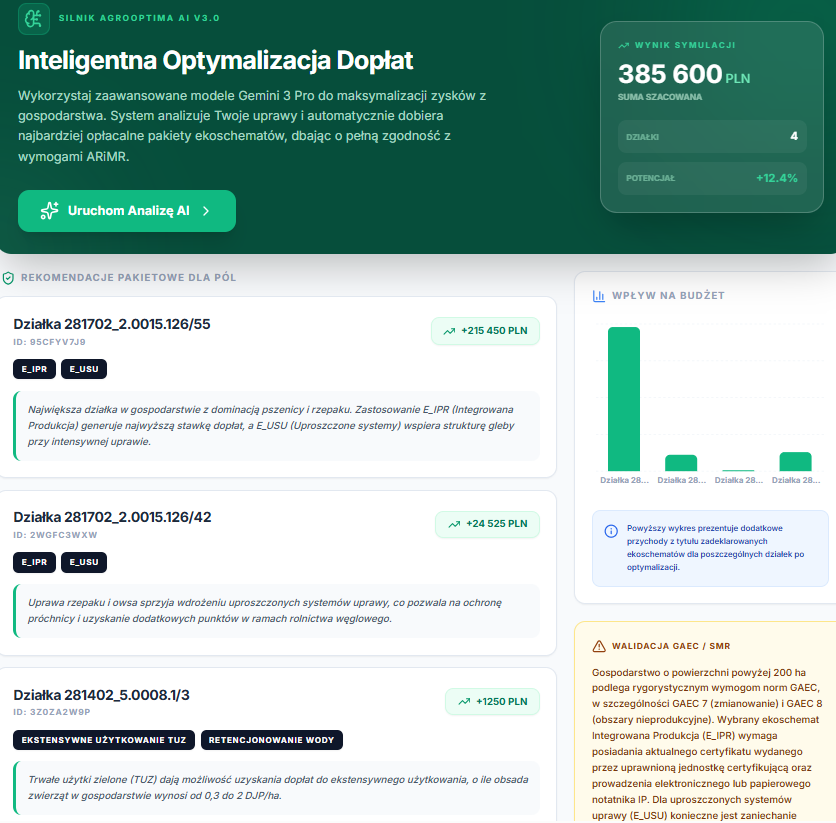The width and height of the screenshot is (836, 823).
Task: Click the trend icon next to Wynik symulacji
Action: pyautogui.click(x=624, y=45)
